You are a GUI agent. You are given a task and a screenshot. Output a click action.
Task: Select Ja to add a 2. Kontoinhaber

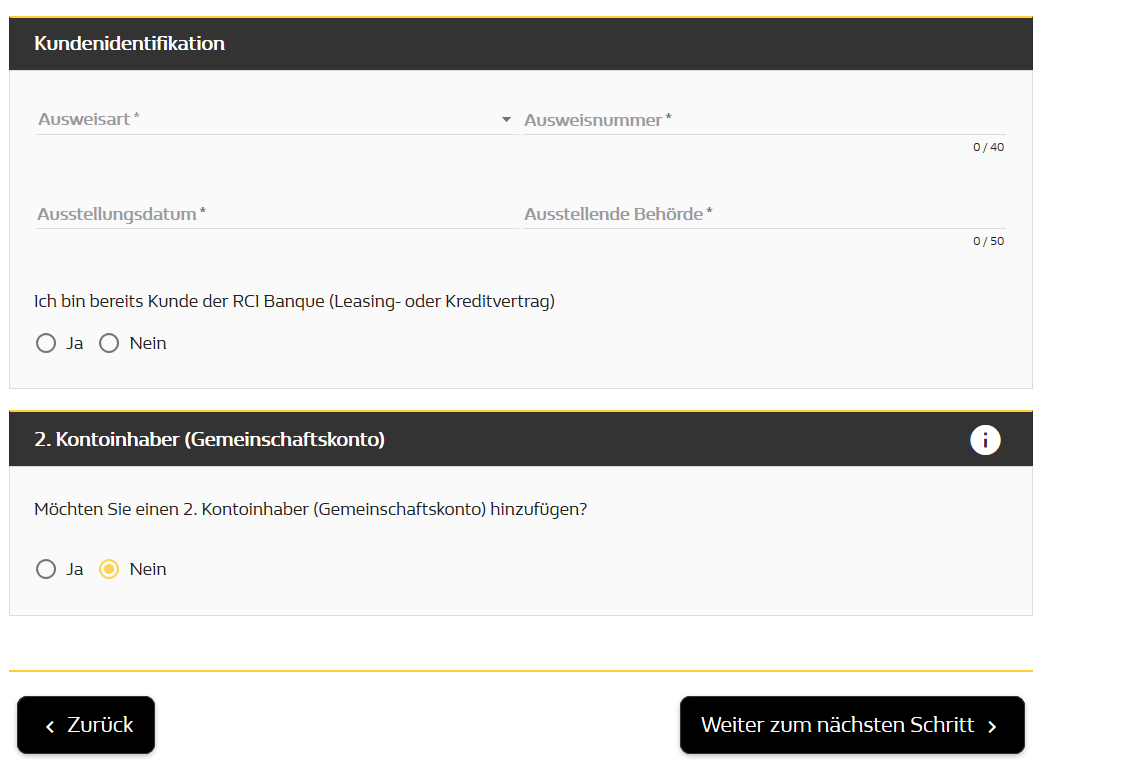click(46, 569)
